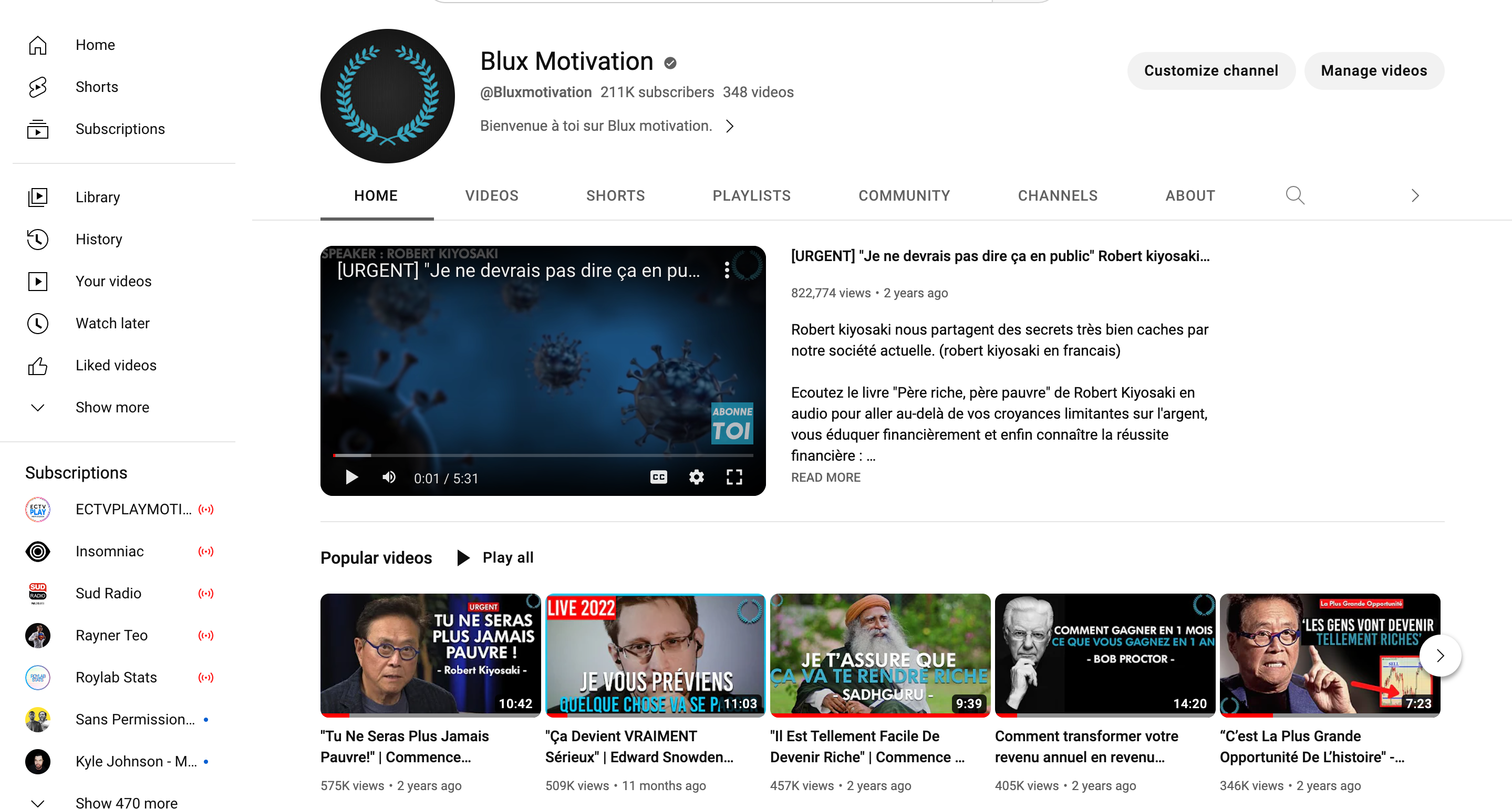Click the Subscriptions icon in sidebar

(x=38, y=129)
